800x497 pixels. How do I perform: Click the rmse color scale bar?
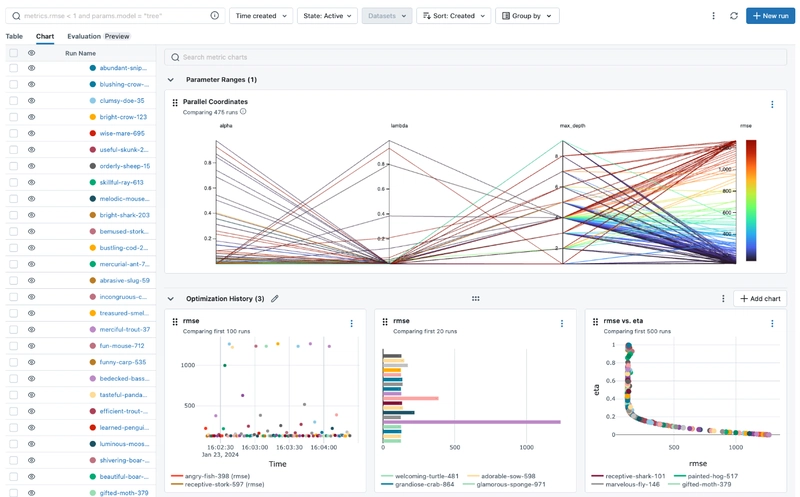click(x=751, y=201)
